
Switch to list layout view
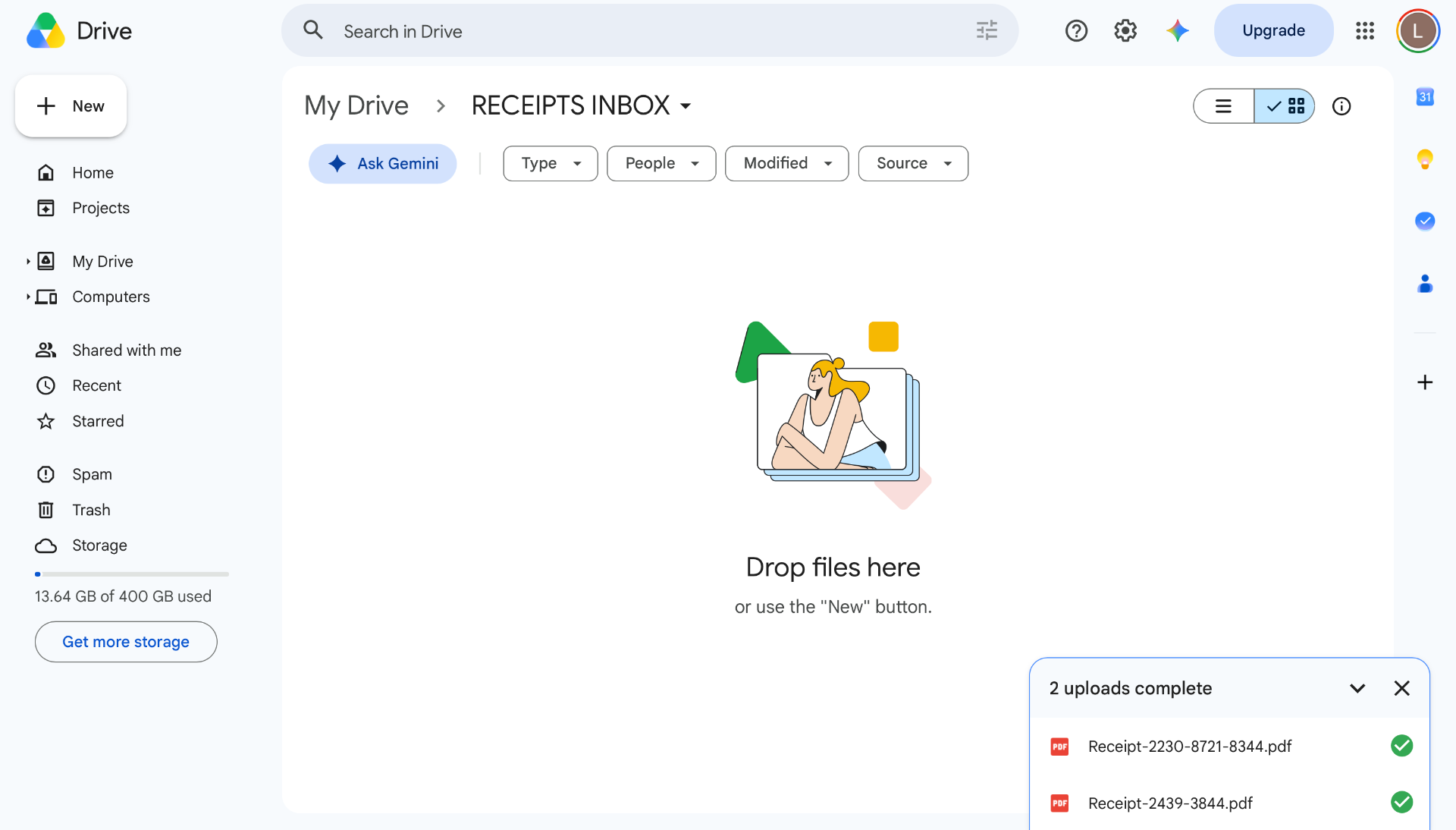[x=1223, y=106]
